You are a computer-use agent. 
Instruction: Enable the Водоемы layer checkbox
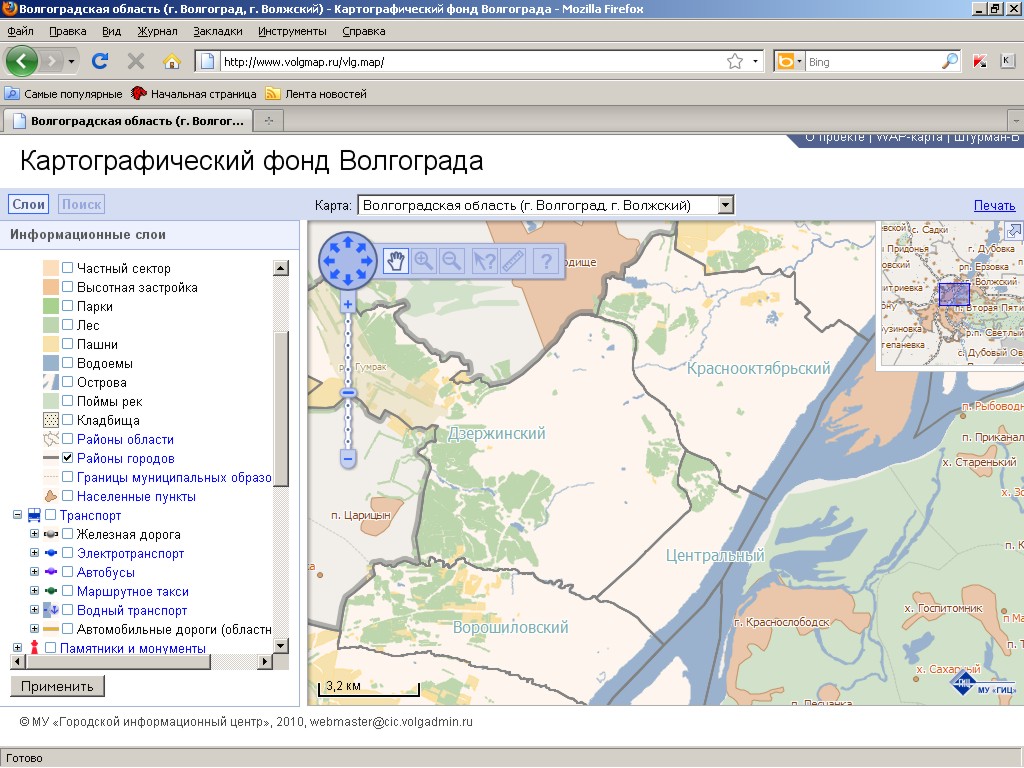point(69,362)
